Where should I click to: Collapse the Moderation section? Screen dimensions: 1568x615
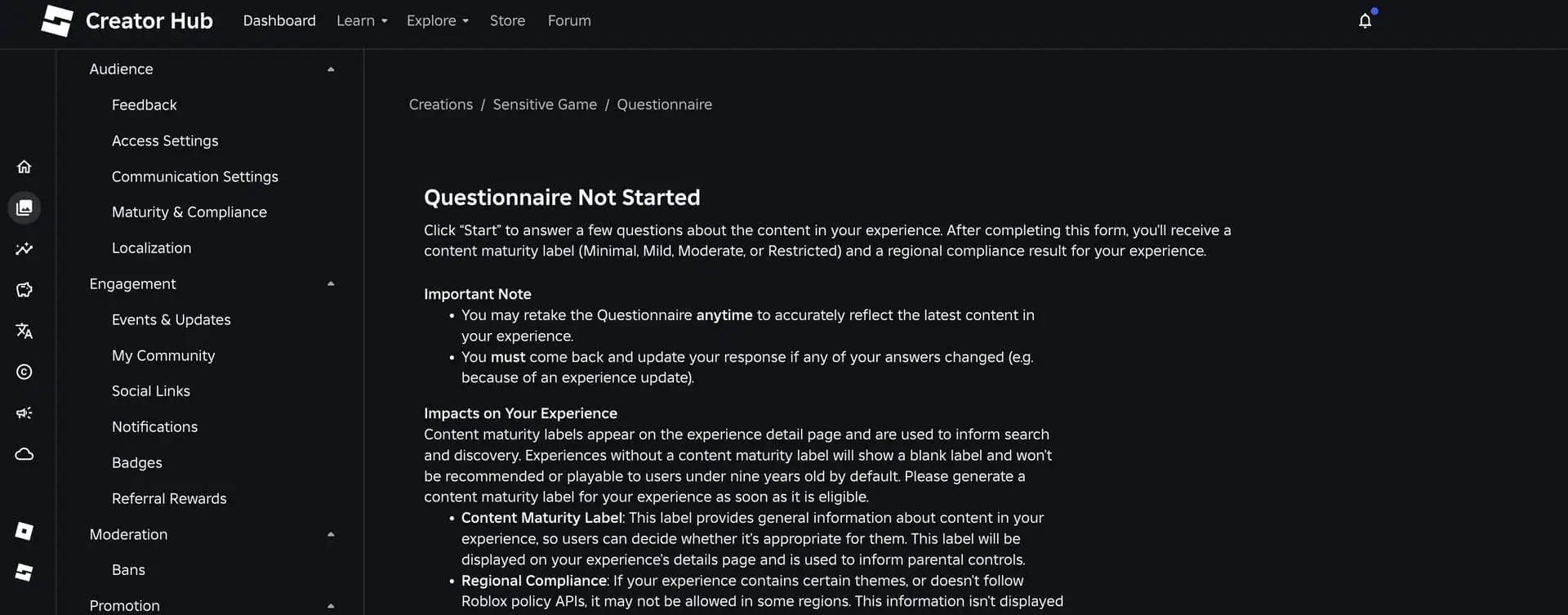[x=331, y=534]
